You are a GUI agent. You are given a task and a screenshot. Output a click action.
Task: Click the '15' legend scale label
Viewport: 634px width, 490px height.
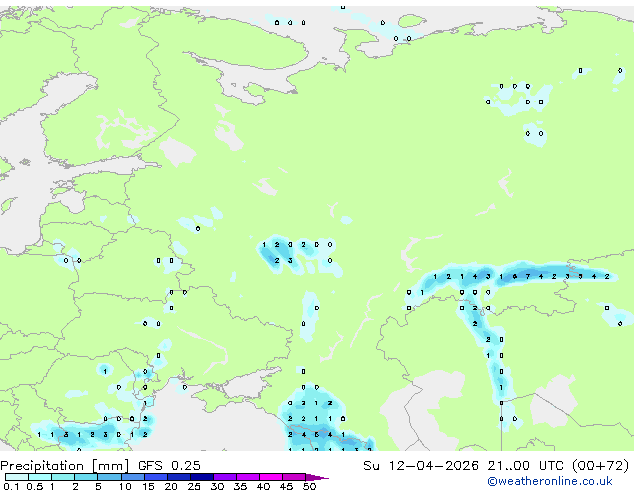tap(148, 486)
